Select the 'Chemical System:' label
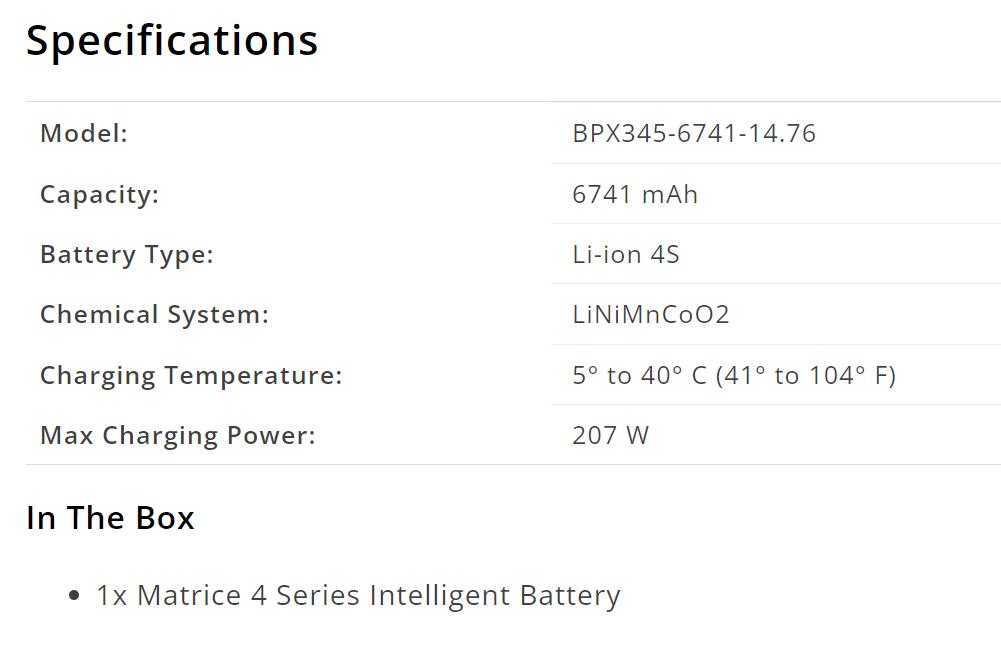 tap(154, 314)
